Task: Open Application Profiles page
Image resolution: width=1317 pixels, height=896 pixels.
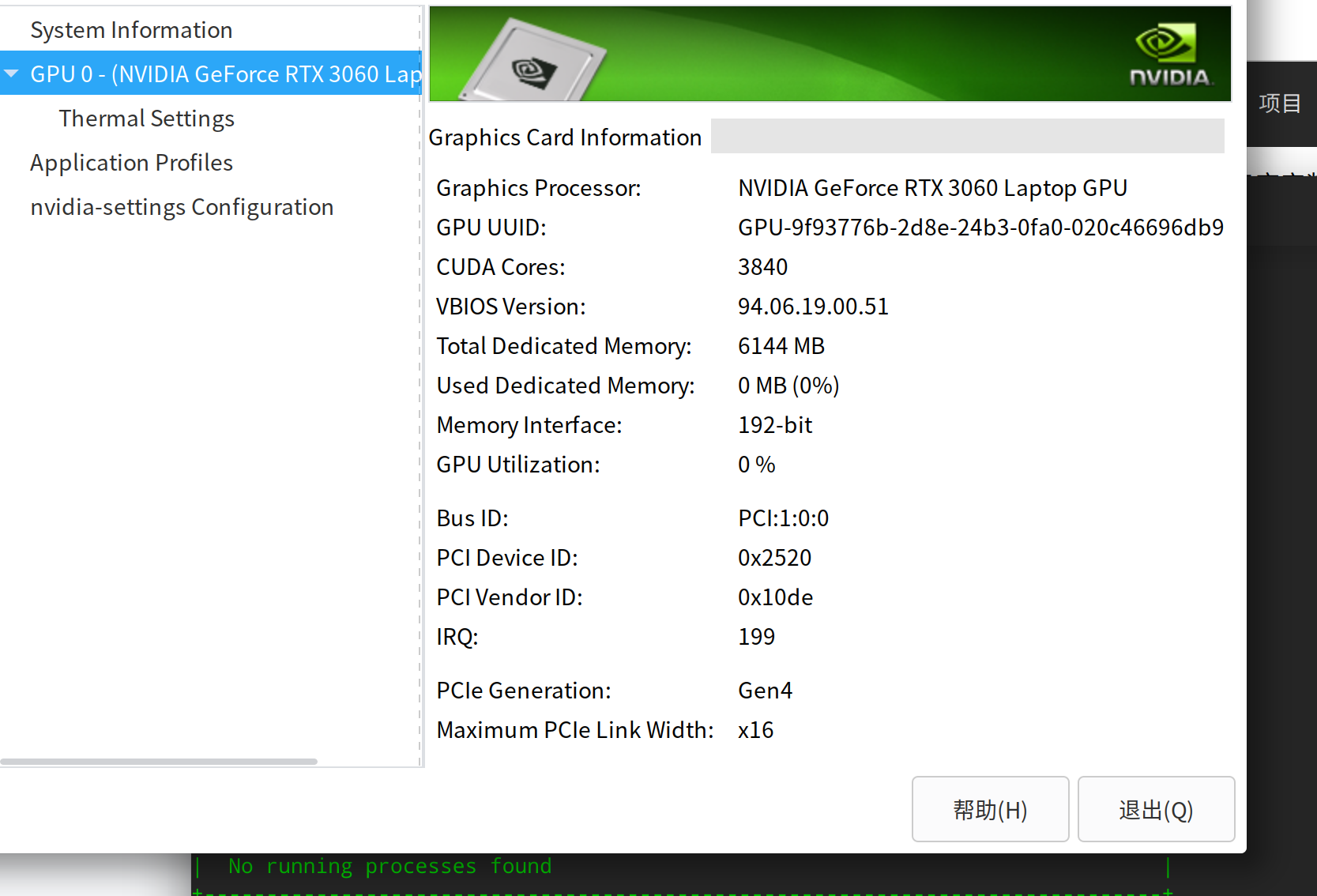Action: click(x=131, y=163)
